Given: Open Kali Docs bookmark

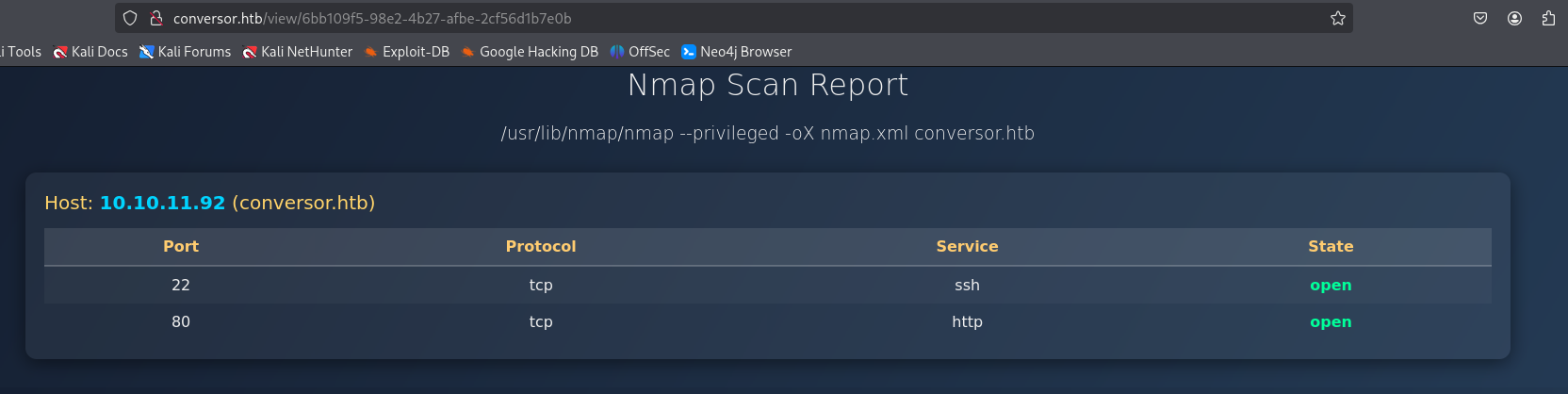Looking at the screenshot, I should point(90,52).
